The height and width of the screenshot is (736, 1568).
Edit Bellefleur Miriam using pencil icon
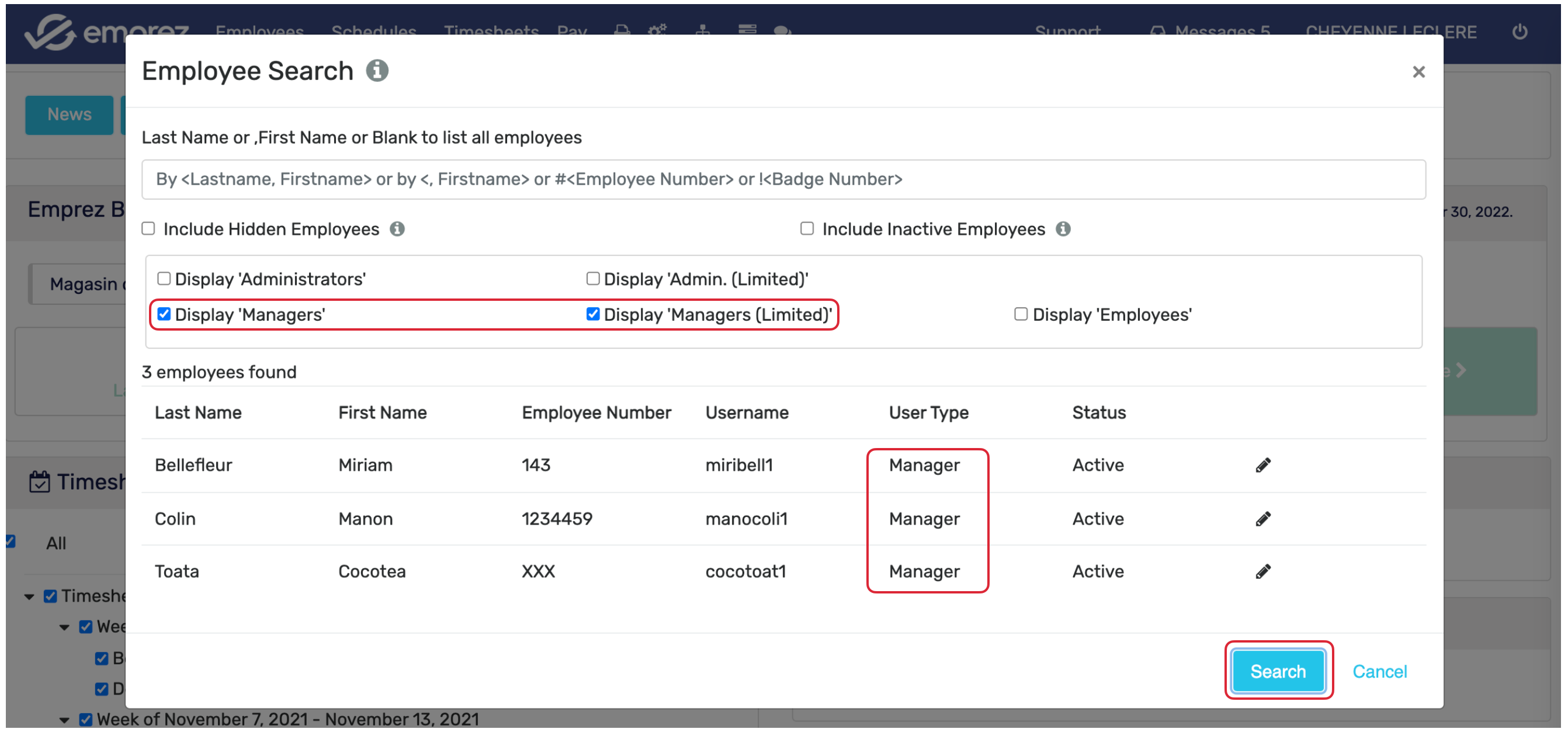pyautogui.click(x=1262, y=465)
